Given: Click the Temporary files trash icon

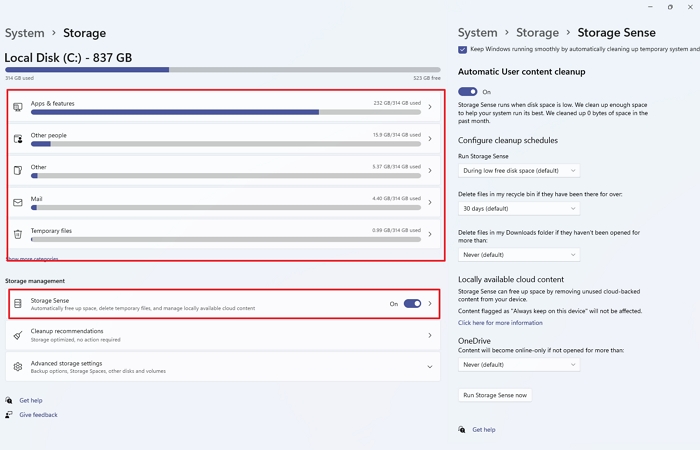Looking at the screenshot, I should 18,234.
